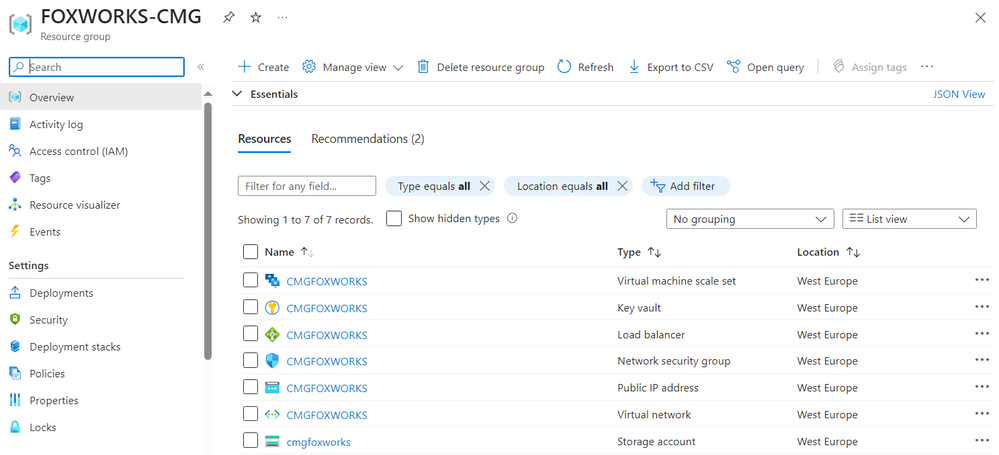The image size is (999, 455).
Task: Sort resources by Location column
Action: coord(828,252)
